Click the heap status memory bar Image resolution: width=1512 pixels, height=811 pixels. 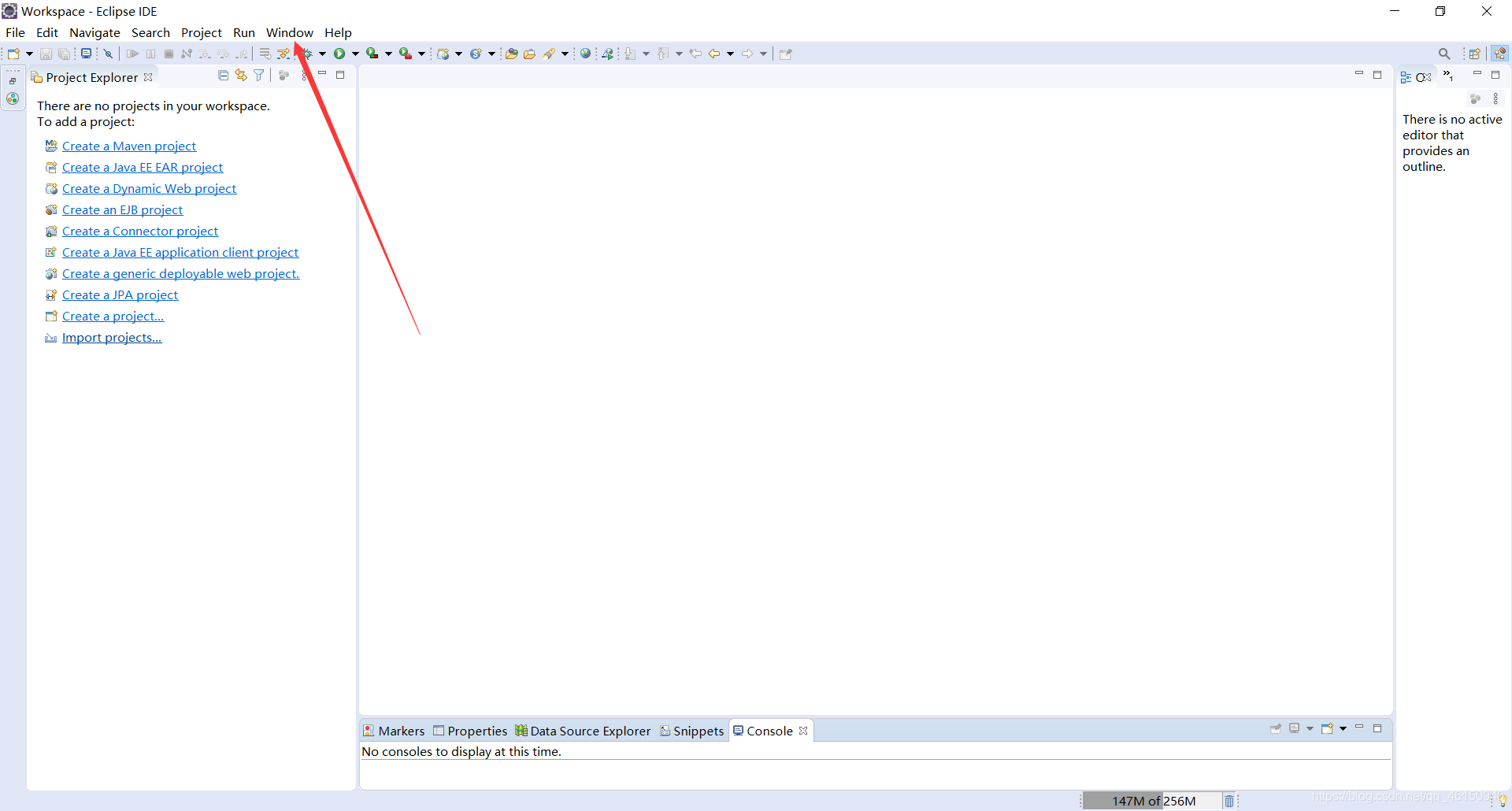click(x=1152, y=801)
